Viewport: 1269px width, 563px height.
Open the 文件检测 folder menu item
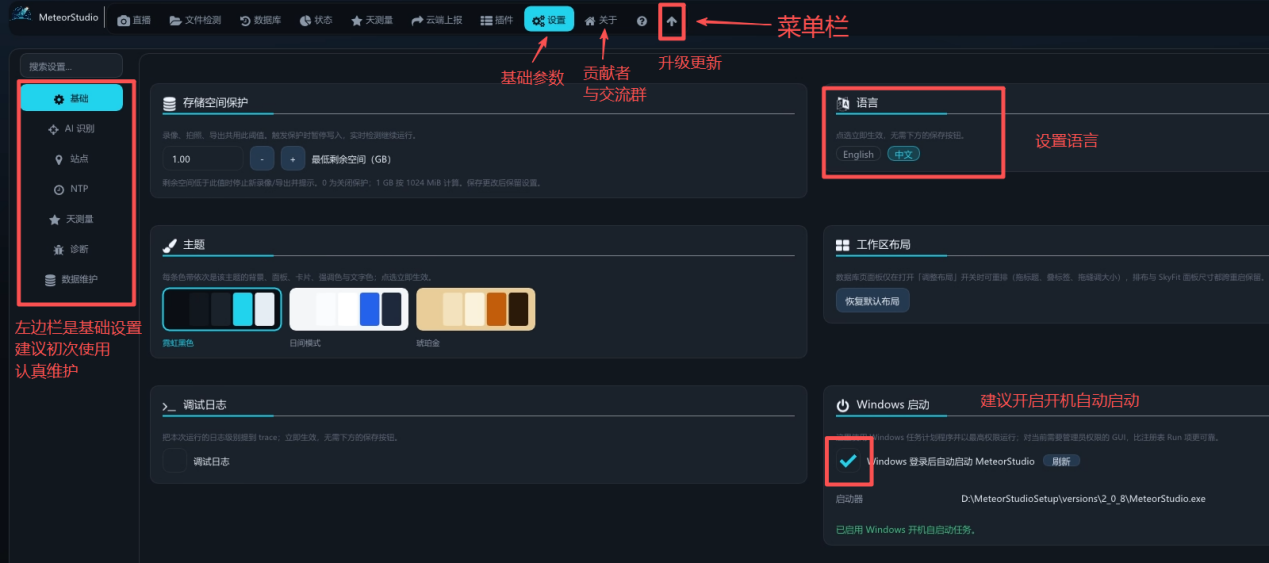195,20
